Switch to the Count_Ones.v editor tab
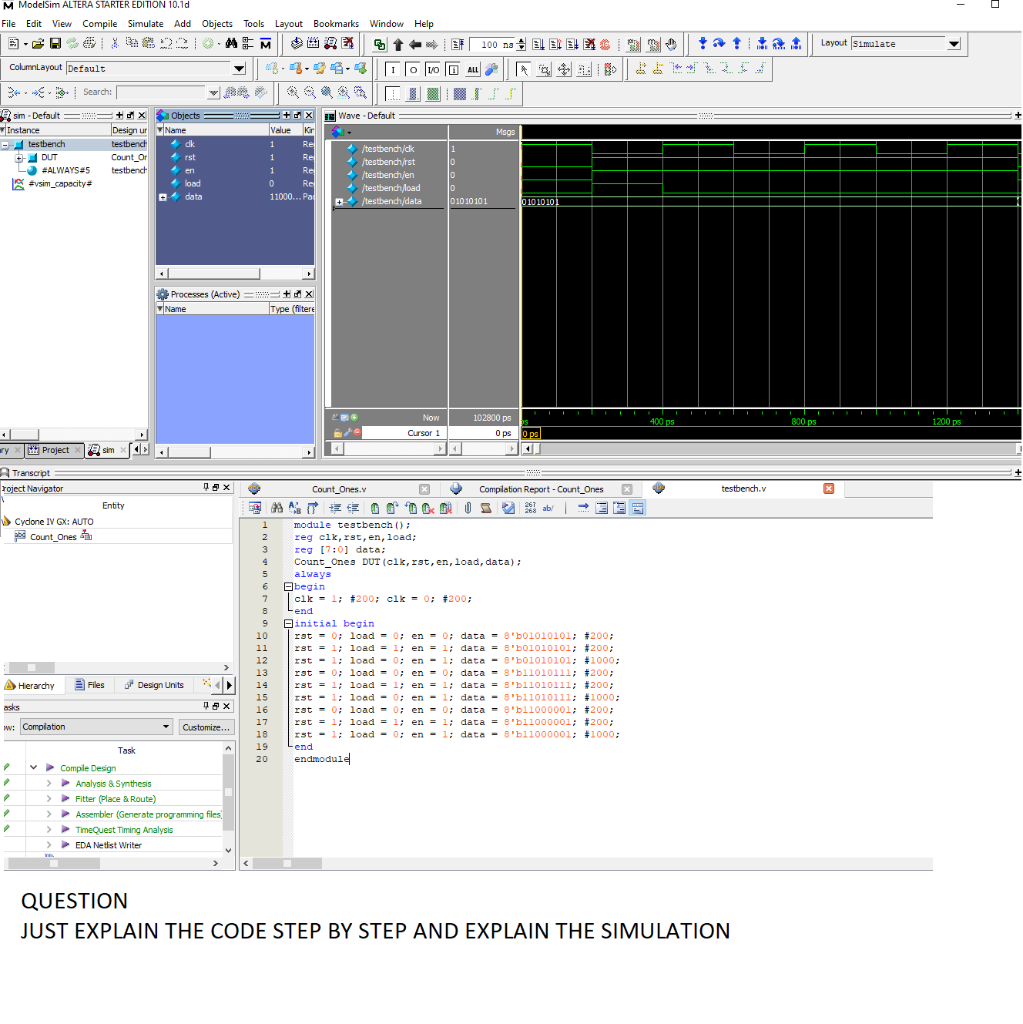This screenshot has width=1023, height=1024. [x=338, y=489]
